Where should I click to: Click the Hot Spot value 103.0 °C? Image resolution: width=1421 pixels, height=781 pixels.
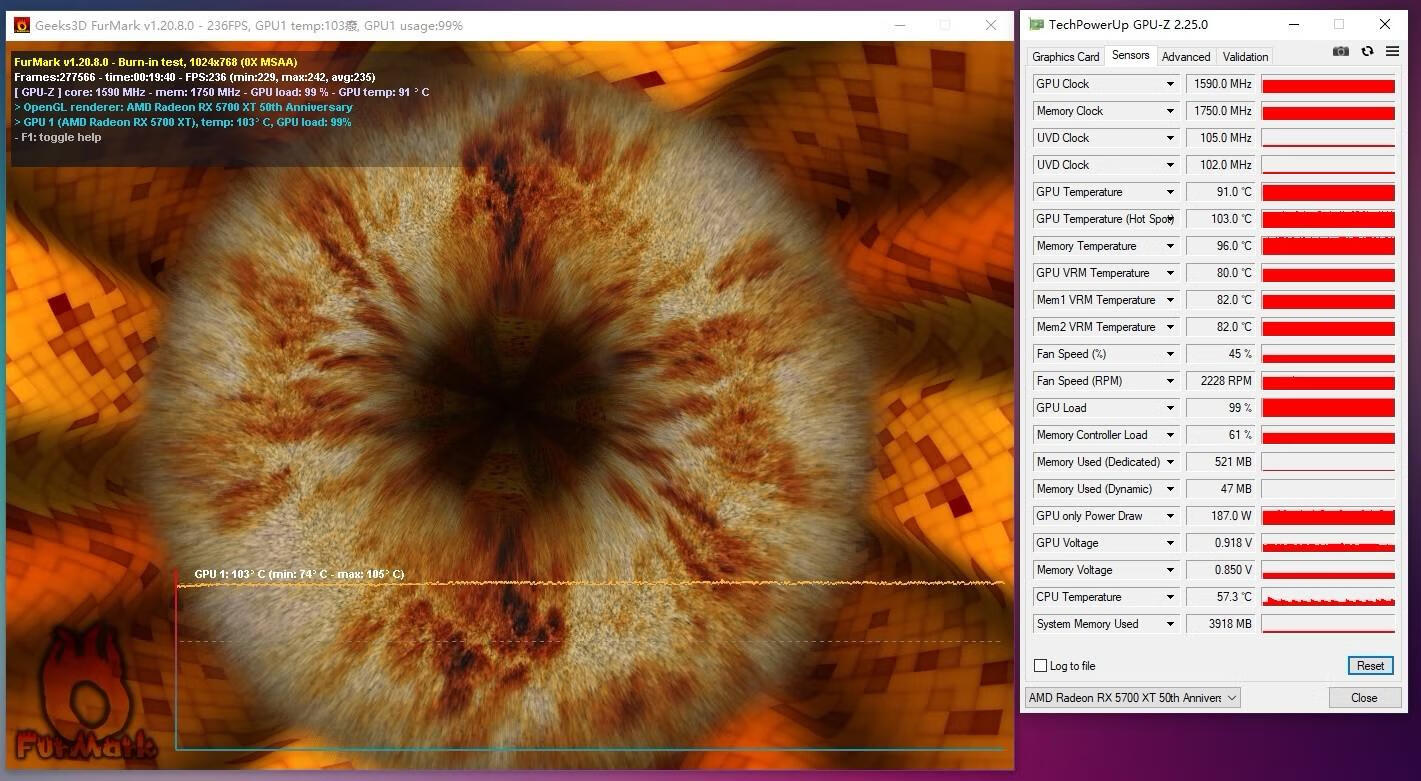coord(1221,219)
